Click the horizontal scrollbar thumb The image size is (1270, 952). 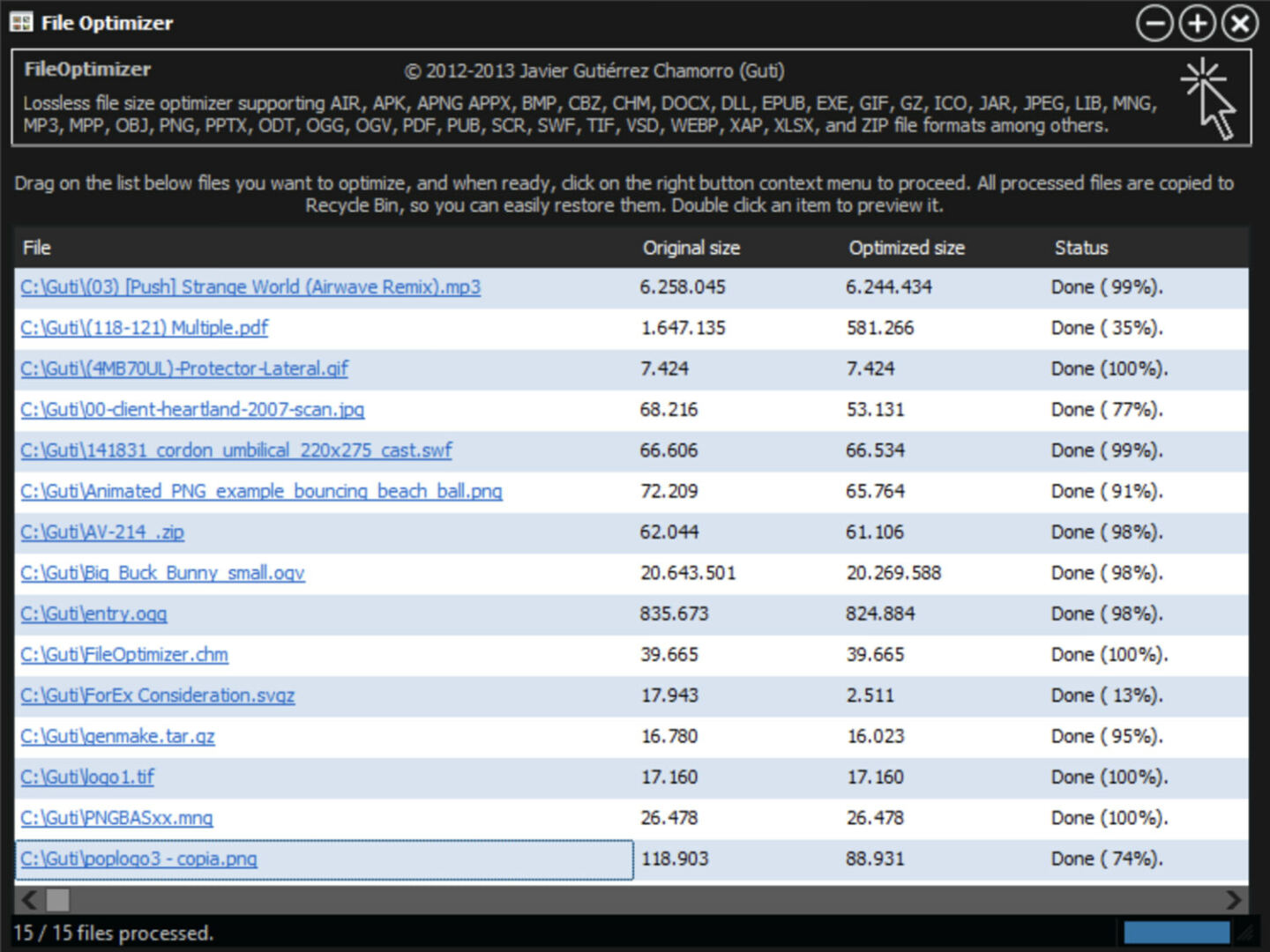[58, 900]
